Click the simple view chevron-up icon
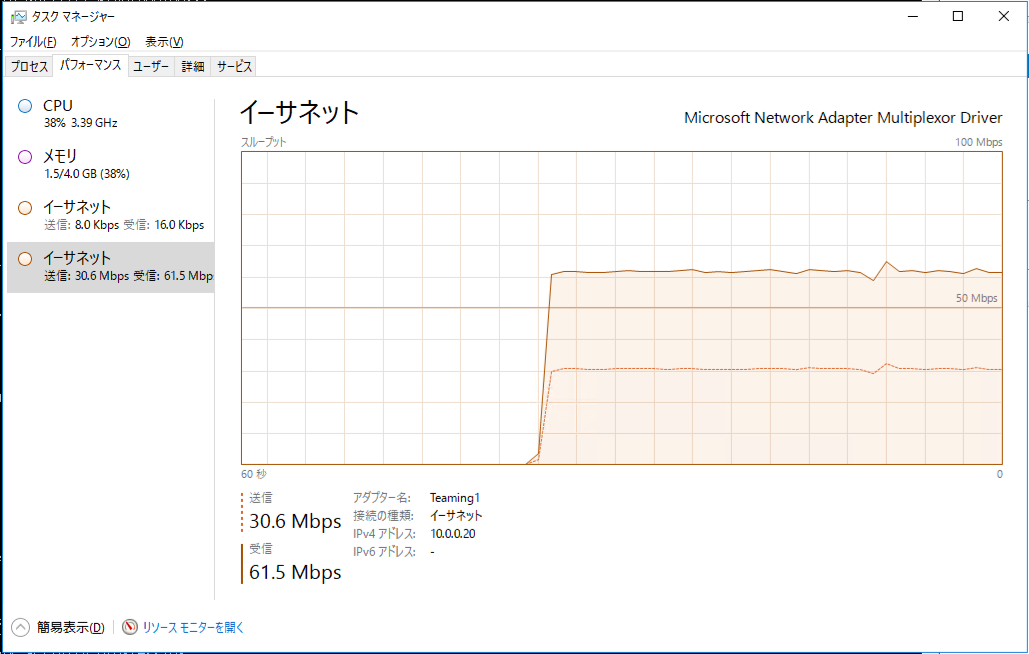 point(20,627)
